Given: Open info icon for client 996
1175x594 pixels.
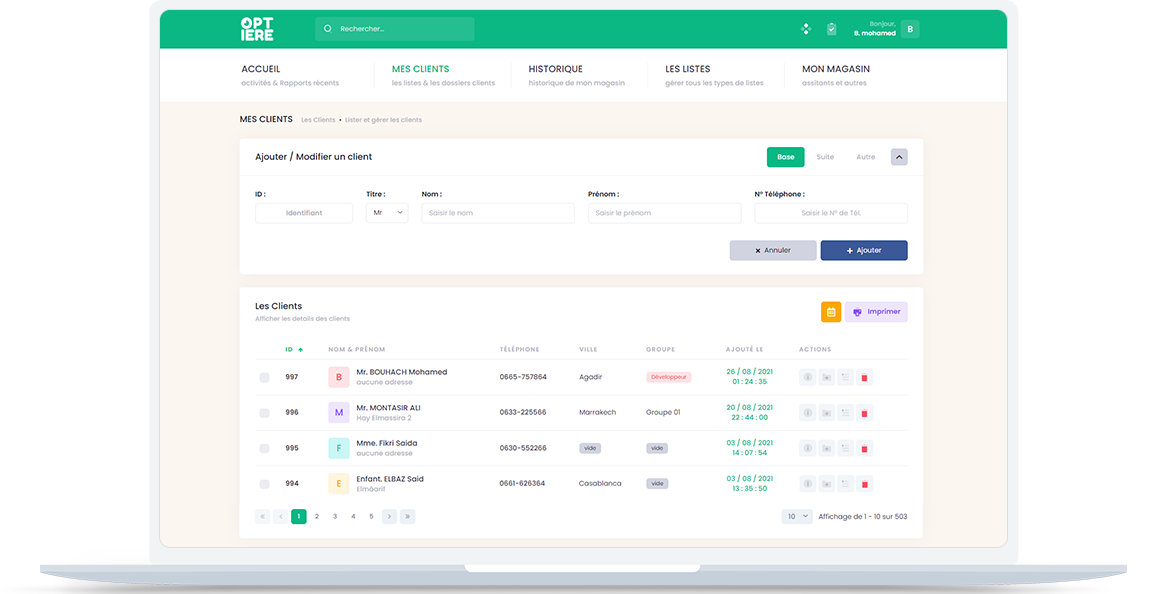Looking at the screenshot, I should [x=808, y=413].
